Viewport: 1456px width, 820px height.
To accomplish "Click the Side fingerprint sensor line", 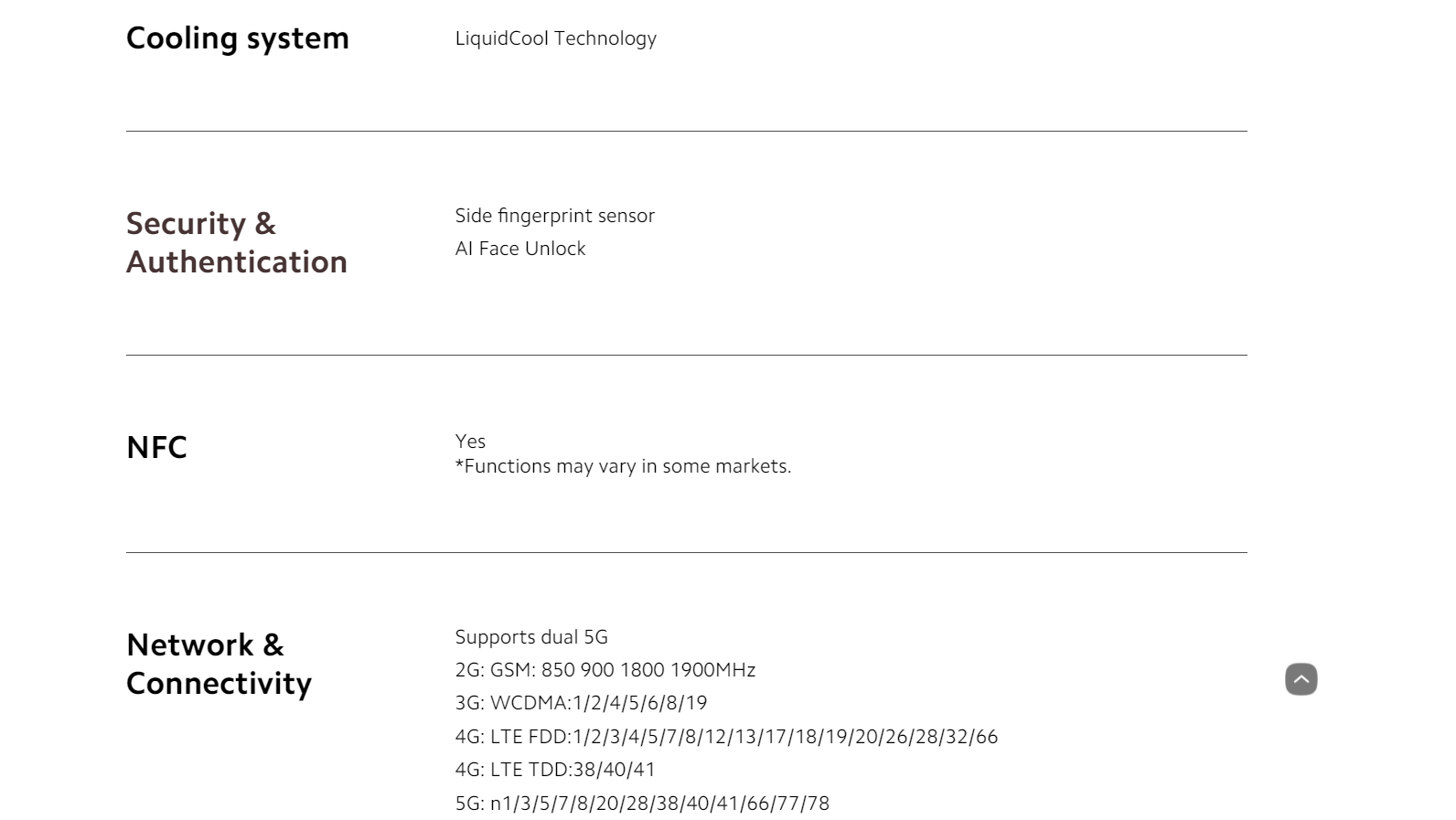I will coord(555,216).
